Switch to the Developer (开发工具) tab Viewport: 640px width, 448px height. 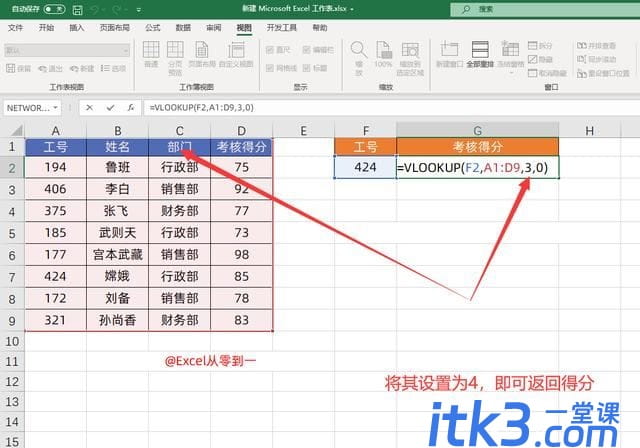[282, 28]
